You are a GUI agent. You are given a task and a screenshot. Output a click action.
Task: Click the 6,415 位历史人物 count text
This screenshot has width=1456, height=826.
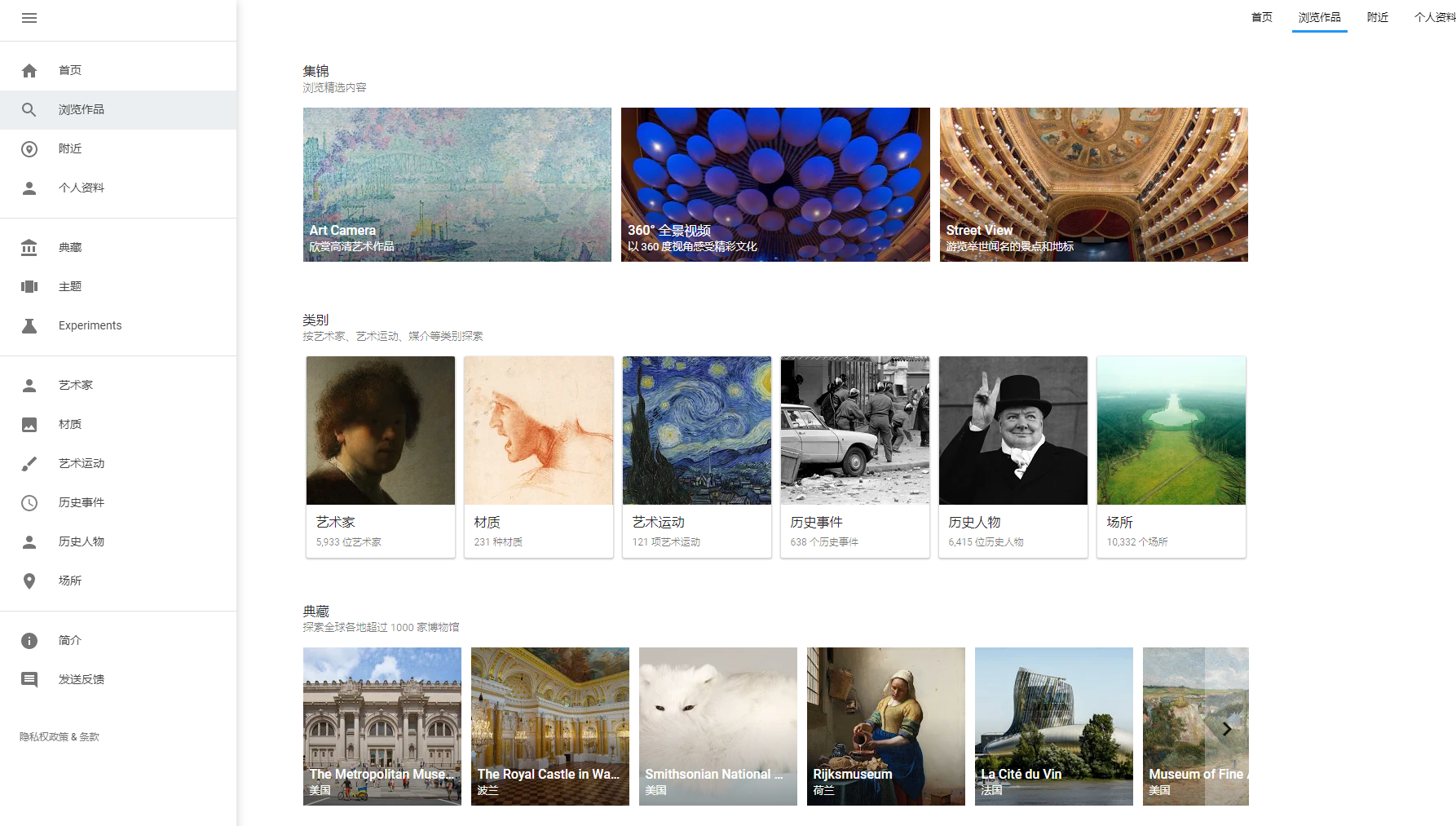(x=986, y=541)
